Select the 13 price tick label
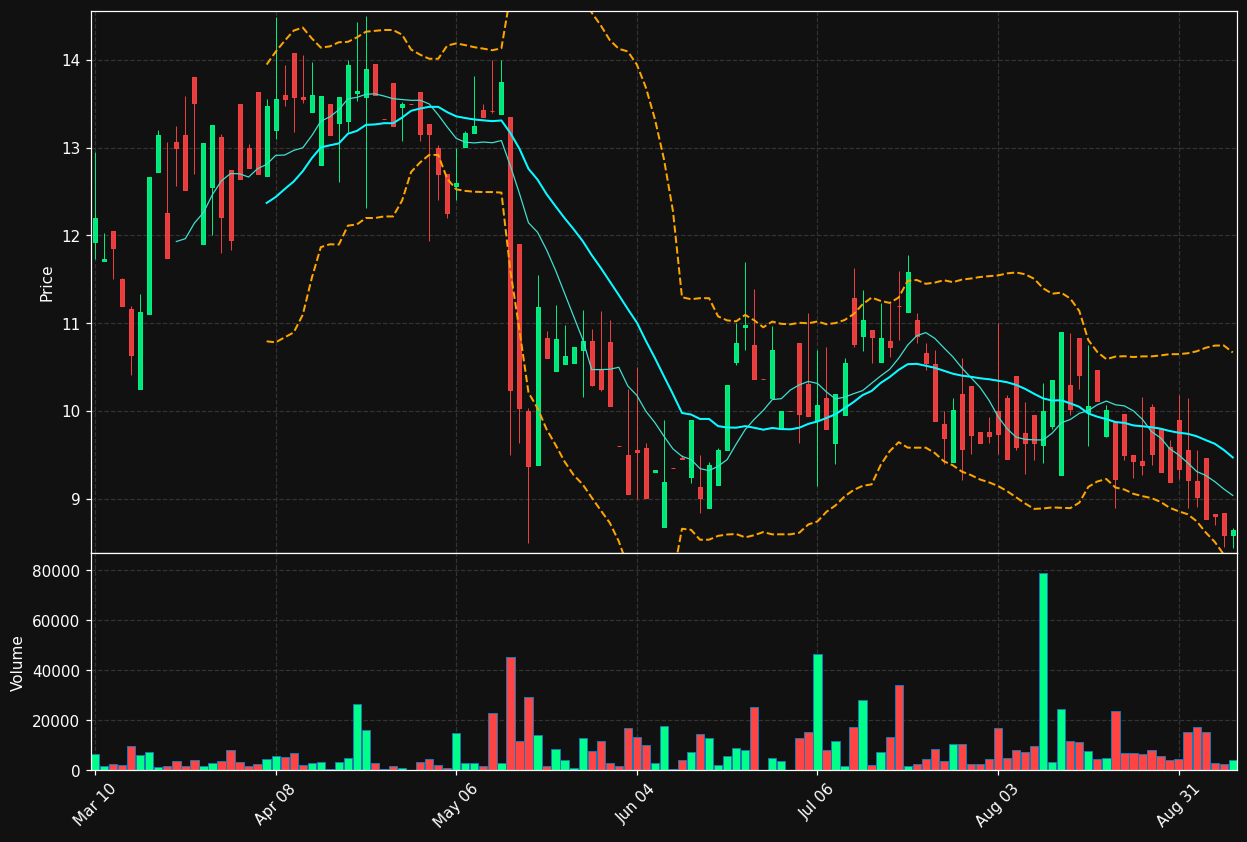 click(x=72, y=149)
